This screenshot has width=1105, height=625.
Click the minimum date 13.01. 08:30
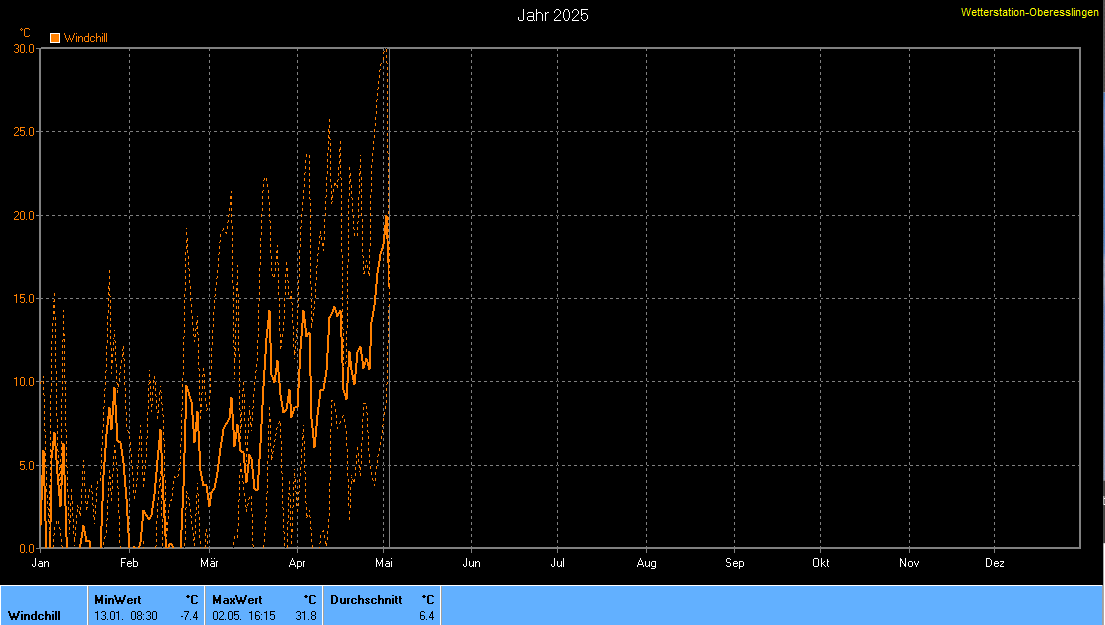[126, 616]
